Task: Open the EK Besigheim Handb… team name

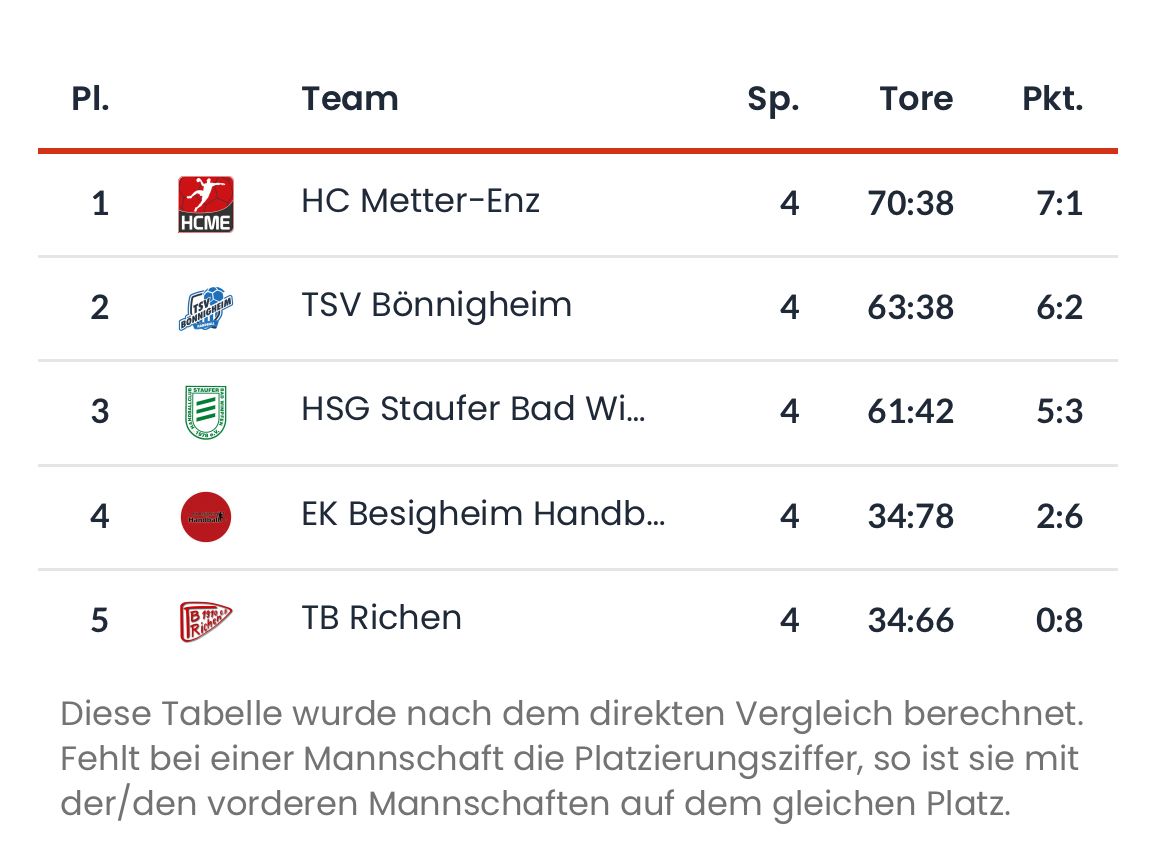Action: click(x=483, y=514)
